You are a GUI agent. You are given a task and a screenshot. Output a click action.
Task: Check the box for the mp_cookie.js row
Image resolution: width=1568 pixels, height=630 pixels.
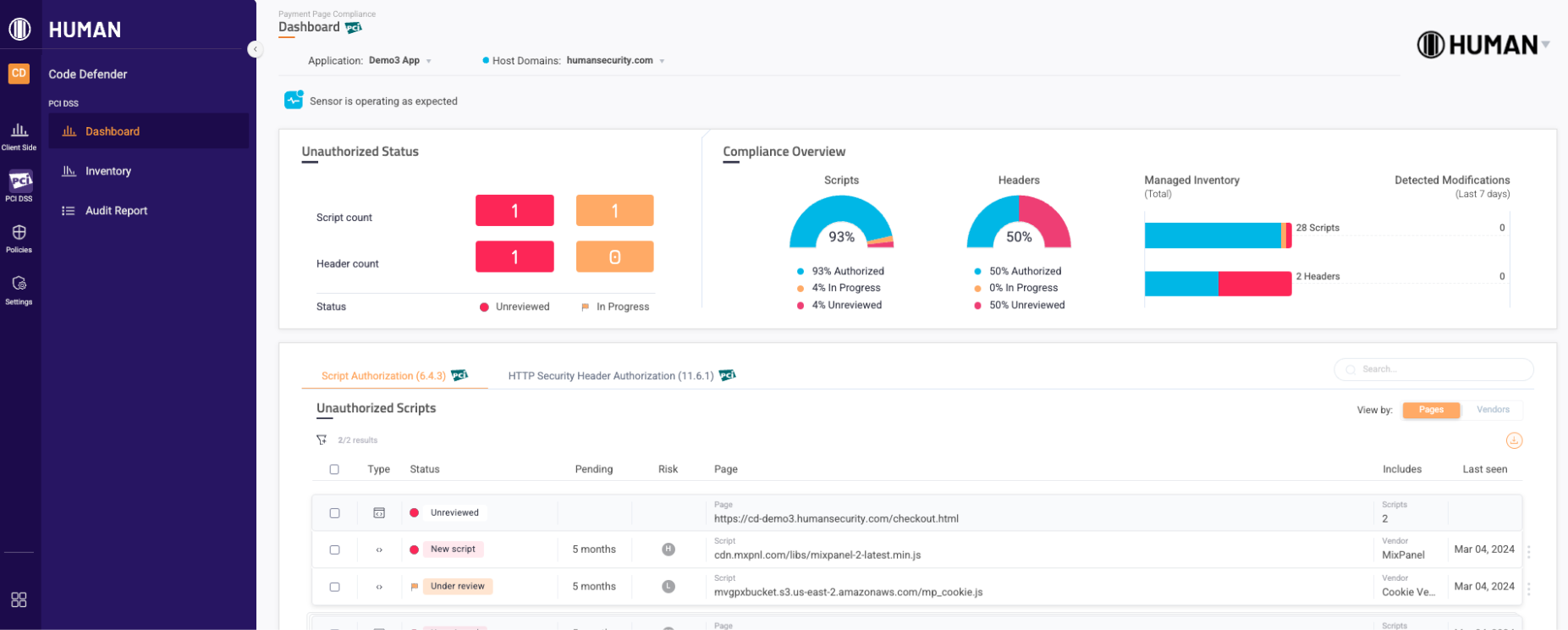point(334,587)
